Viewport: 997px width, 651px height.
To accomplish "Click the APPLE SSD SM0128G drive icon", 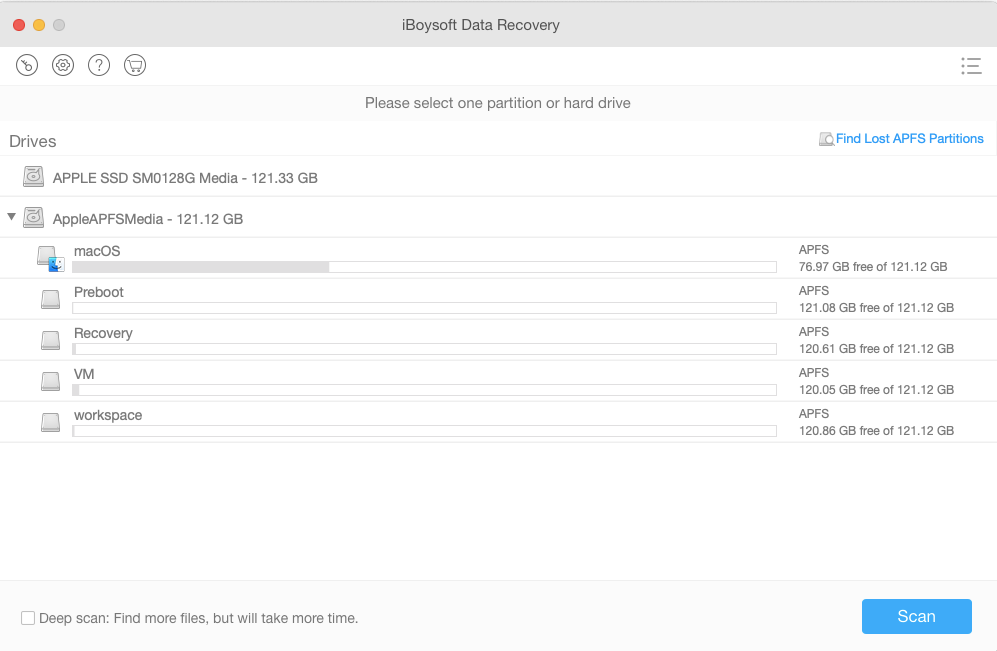I will coord(33,177).
